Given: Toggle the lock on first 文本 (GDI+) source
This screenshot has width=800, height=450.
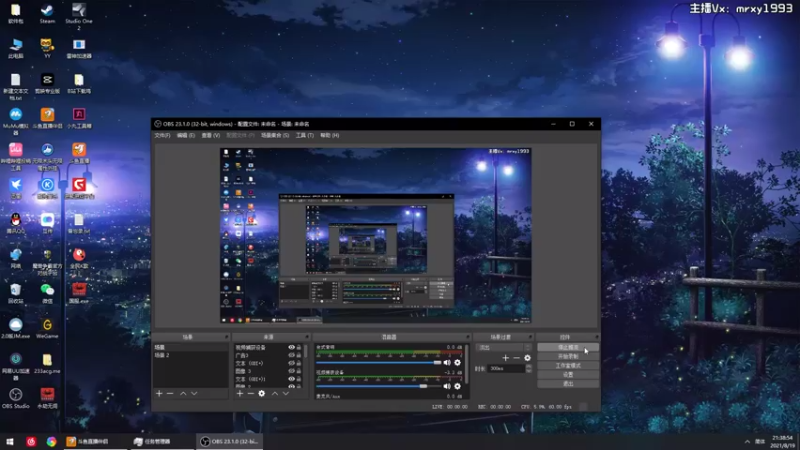Looking at the screenshot, I should 299,363.
